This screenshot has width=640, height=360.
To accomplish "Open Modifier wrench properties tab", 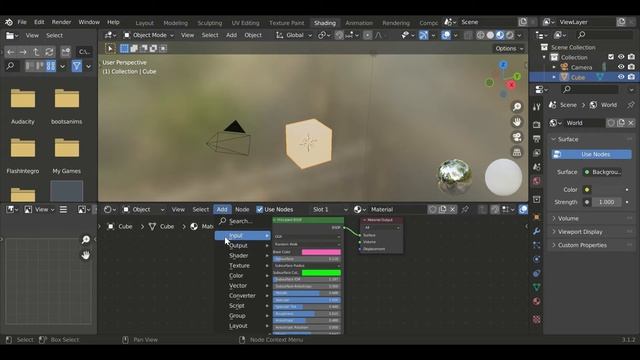I will [x=536, y=231].
